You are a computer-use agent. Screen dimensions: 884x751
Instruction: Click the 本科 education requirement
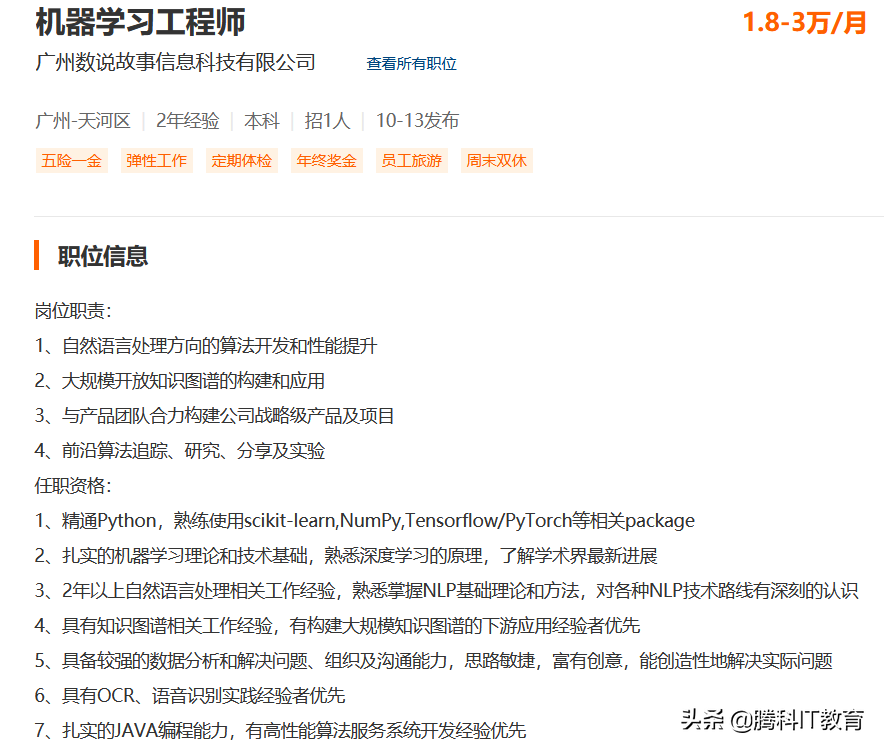click(x=262, y=120)
